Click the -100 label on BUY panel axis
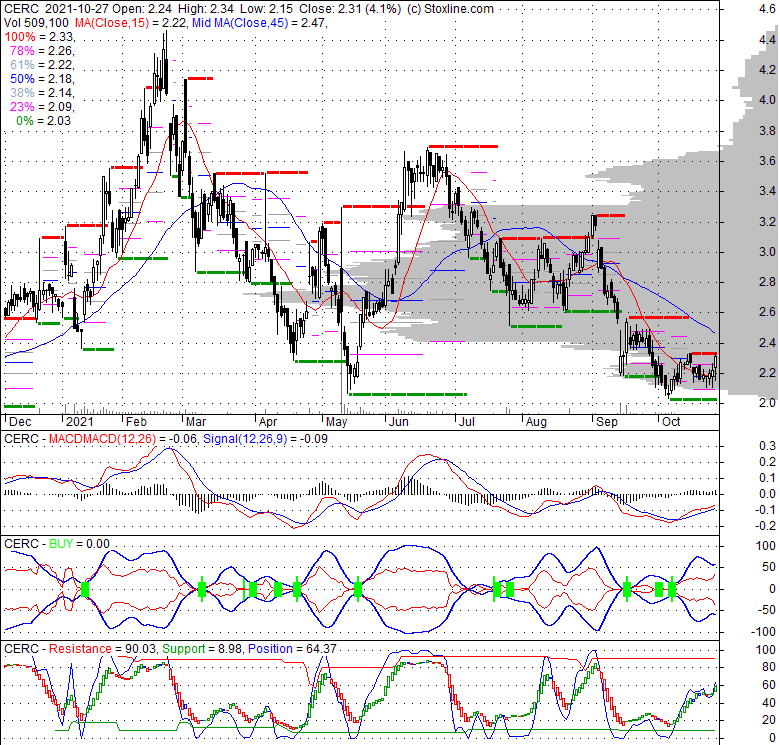This screenshot has height=745, width=780. [x=765, y=632]
